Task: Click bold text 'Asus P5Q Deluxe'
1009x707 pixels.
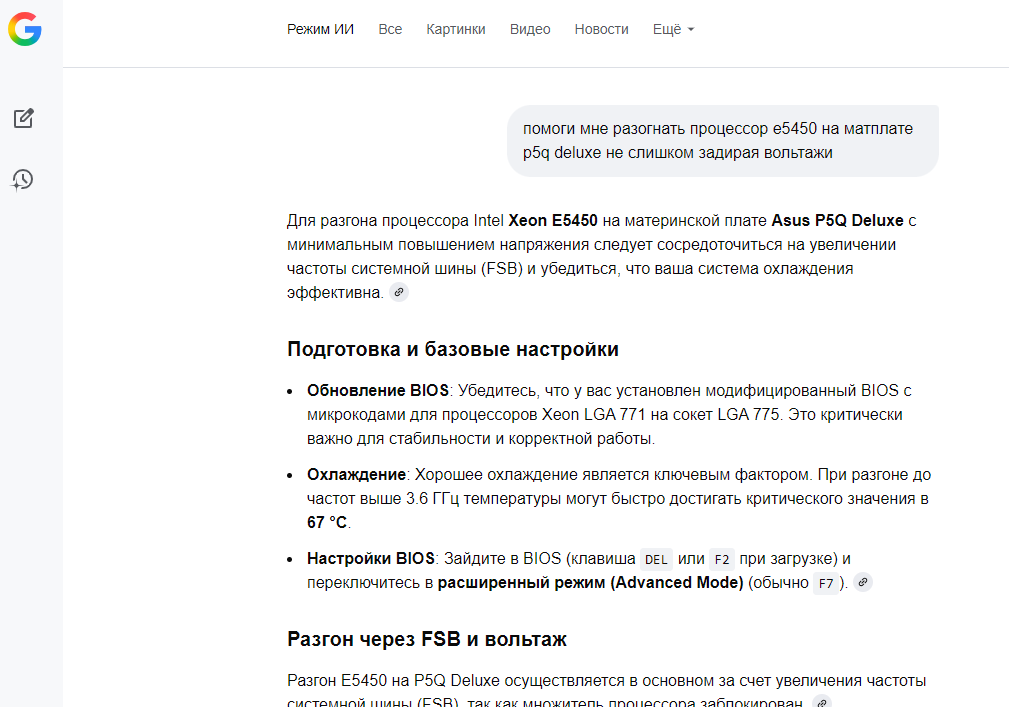Action: coord(837,221)
